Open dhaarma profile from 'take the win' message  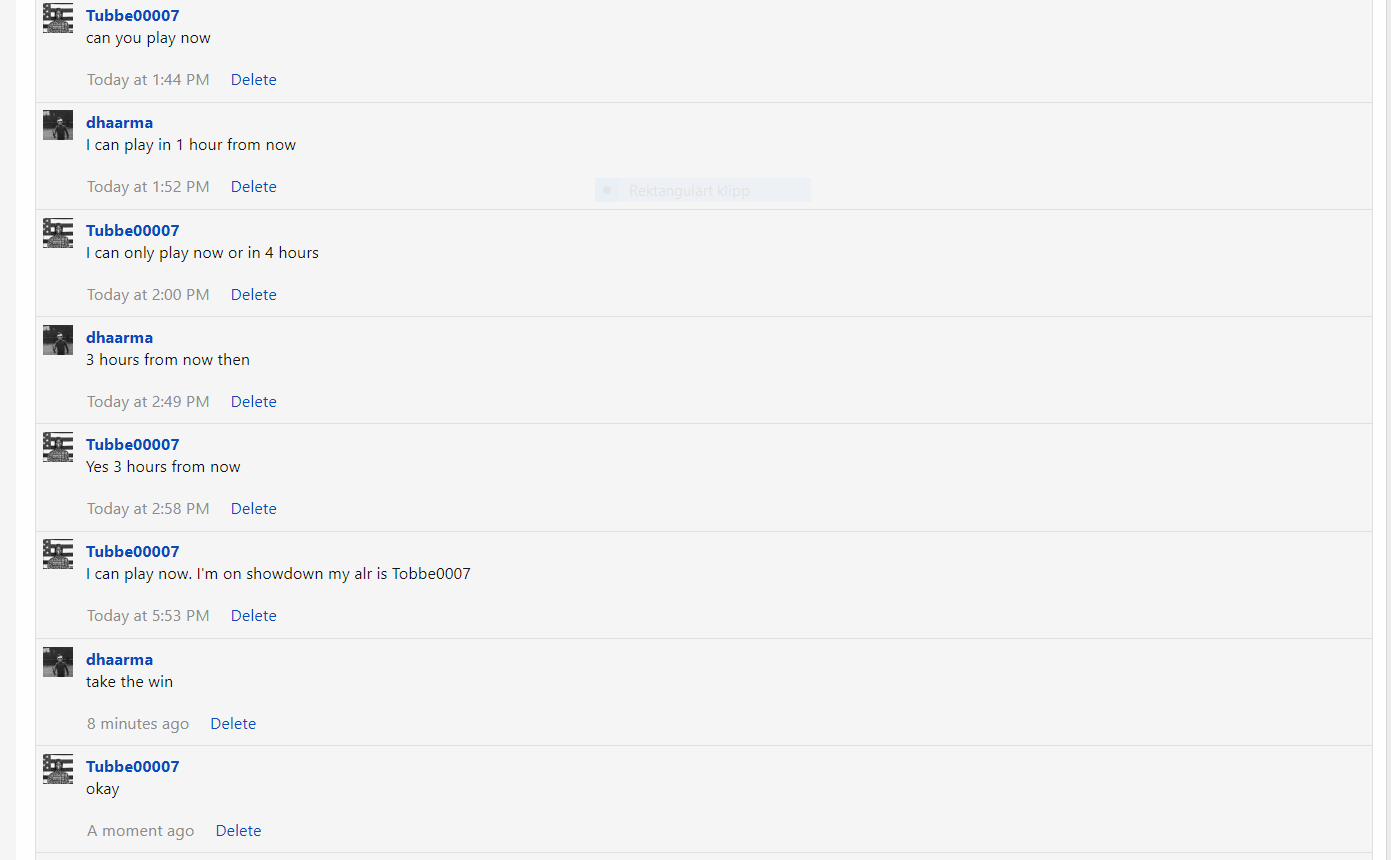(x=120, y=660)
